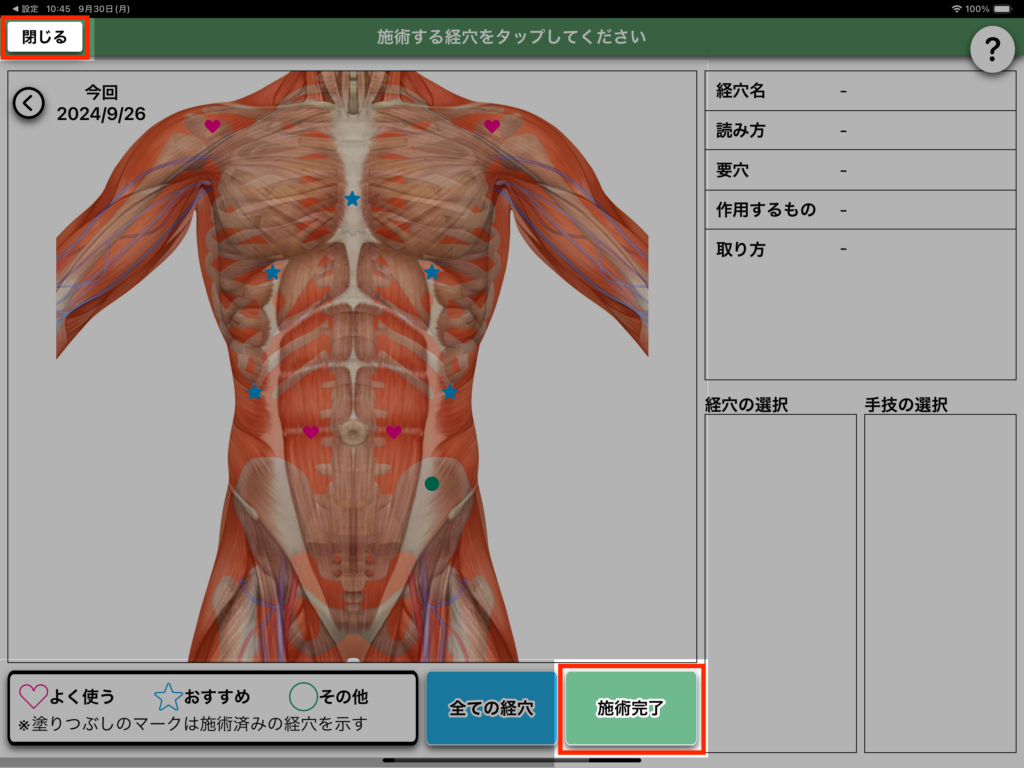Choose the heart marker left of the navel

(x=311, y=432)
